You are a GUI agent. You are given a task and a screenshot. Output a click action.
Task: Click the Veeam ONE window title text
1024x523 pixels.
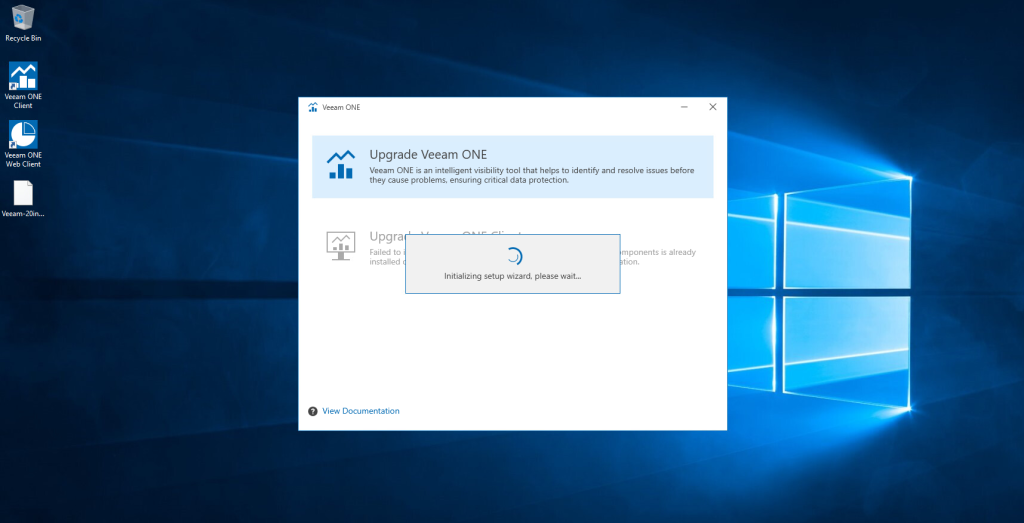341,108
